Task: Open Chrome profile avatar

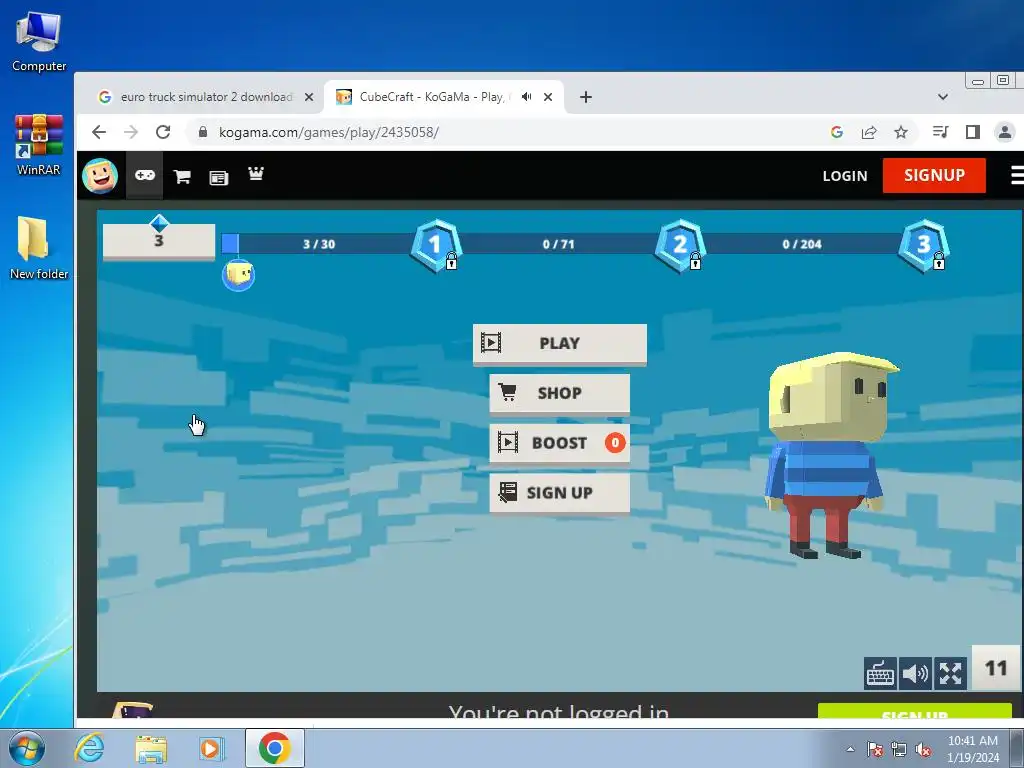Action: click(x=1004, y=132)
